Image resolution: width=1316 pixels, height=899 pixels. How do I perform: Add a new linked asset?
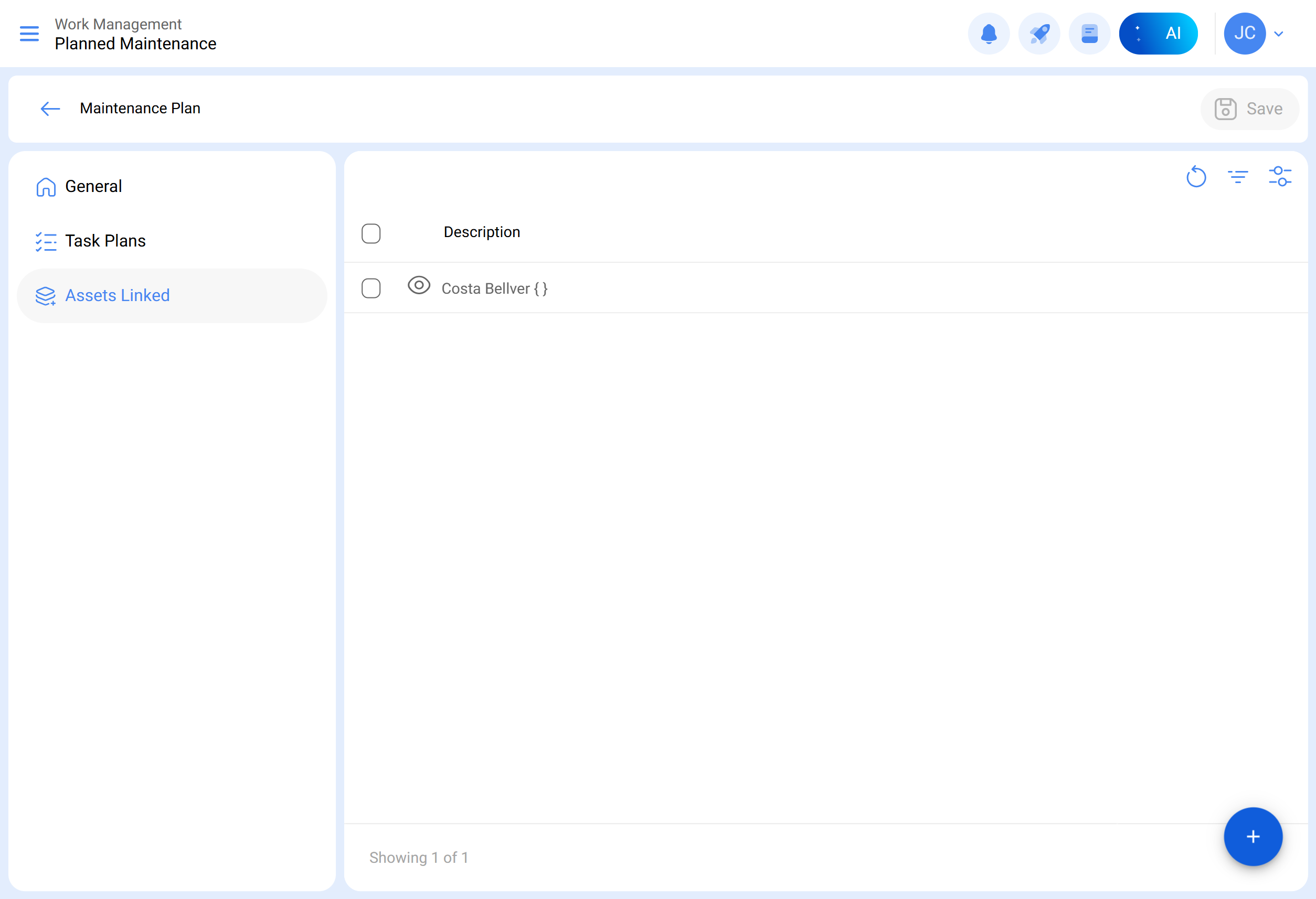click(x=1253, y=836)
